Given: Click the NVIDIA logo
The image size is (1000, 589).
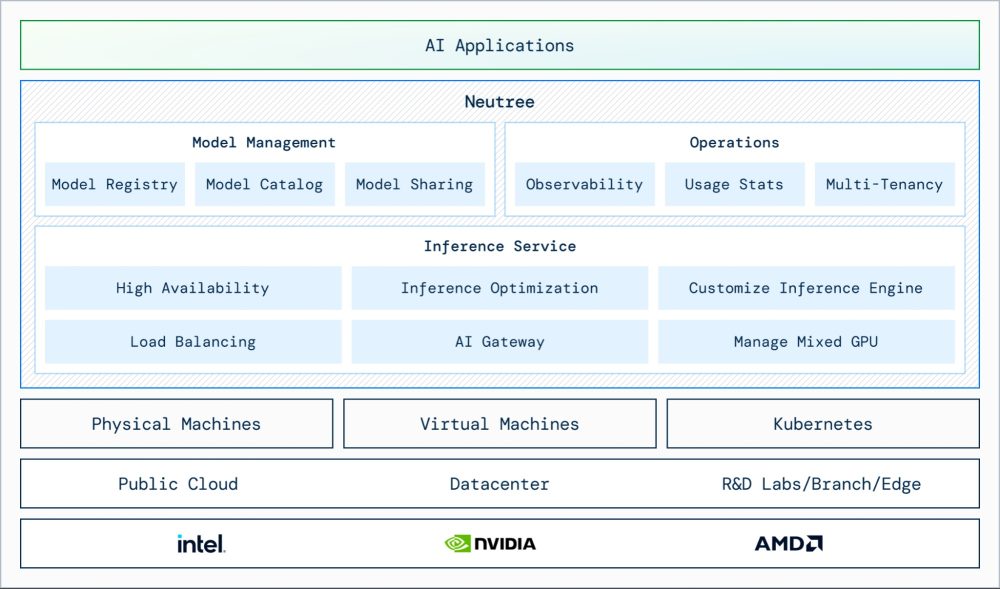Looking at the screenshot, I should 490,544.
